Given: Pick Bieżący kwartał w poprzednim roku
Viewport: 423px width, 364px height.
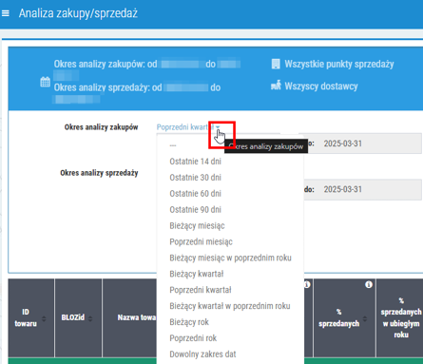Looking at the screenshot, I should point(230,306).
